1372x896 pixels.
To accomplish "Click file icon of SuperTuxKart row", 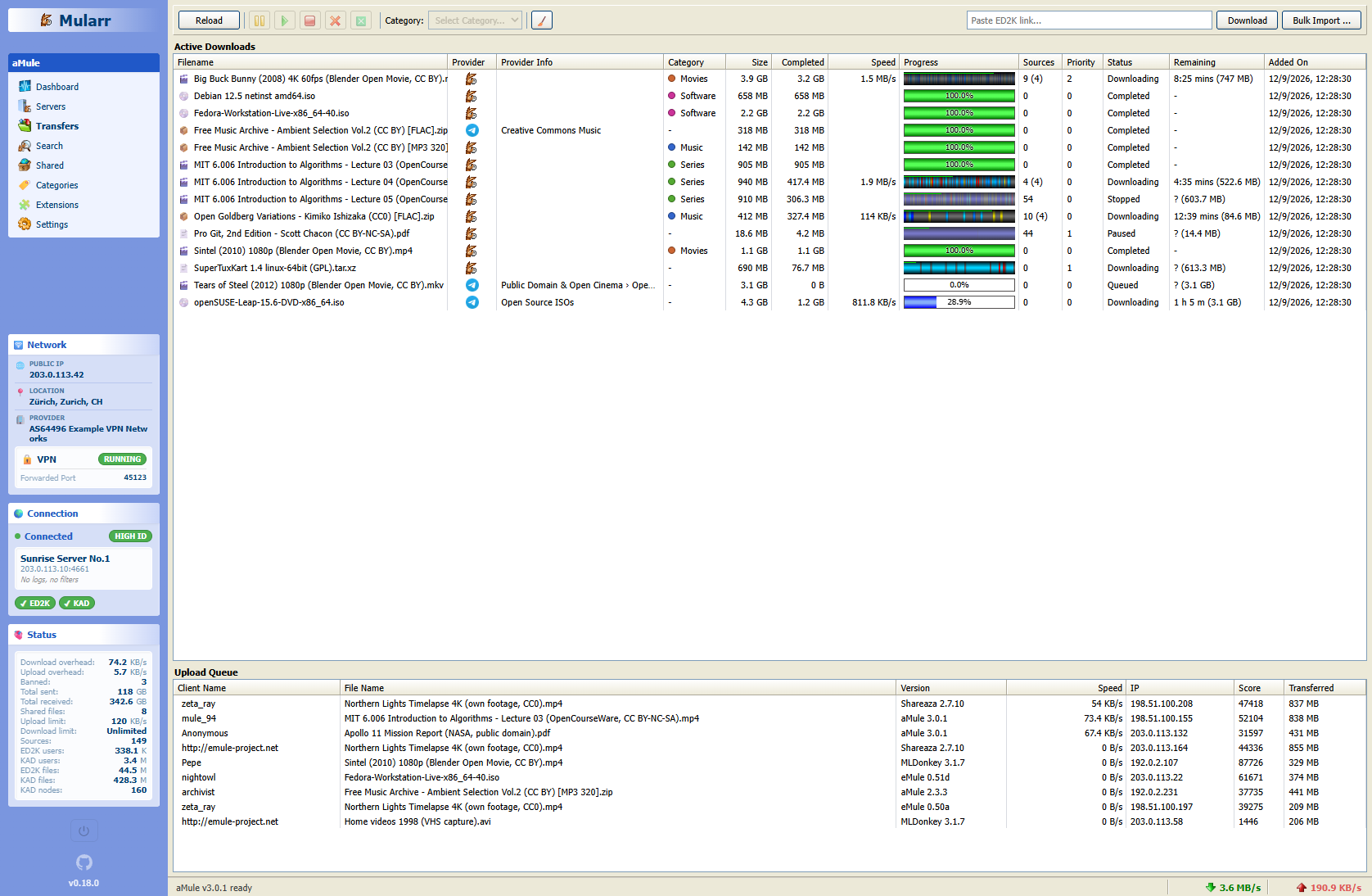I will [x=184, y=268].
